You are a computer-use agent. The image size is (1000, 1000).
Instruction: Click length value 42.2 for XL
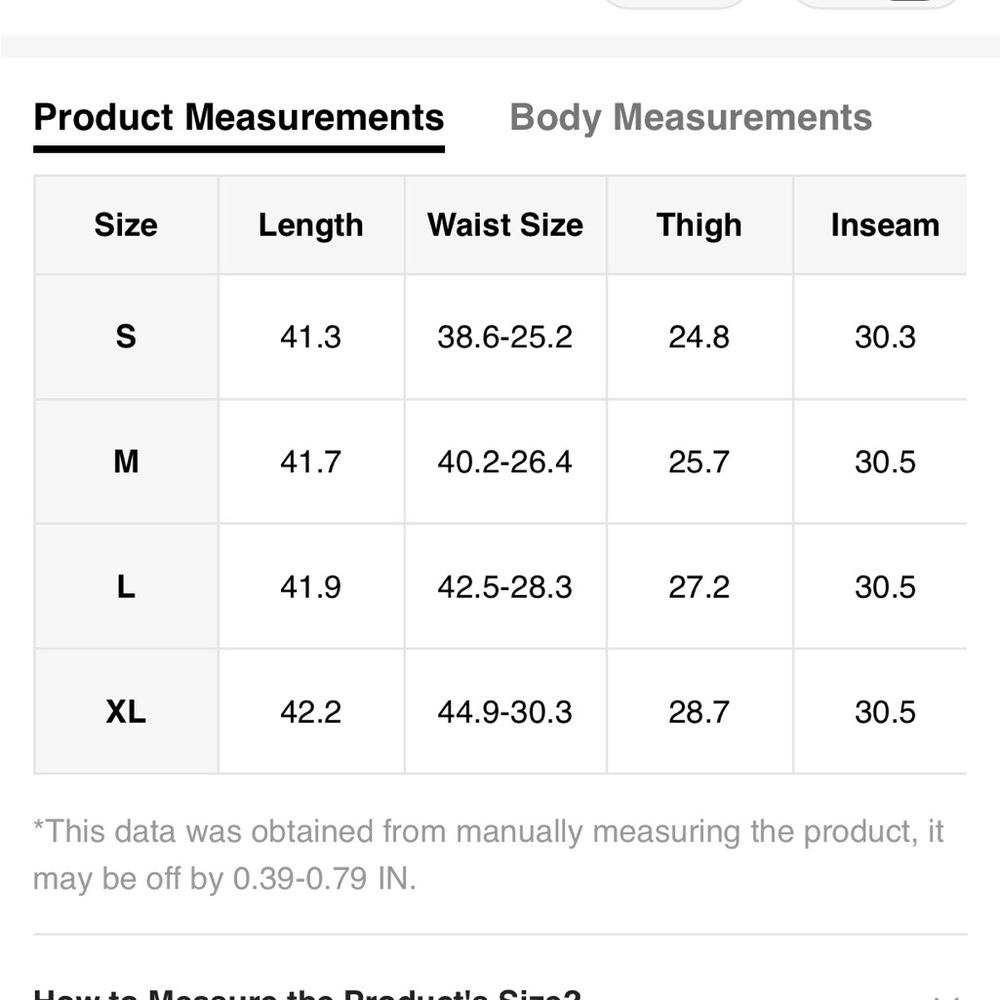click(x=311, y=712)
